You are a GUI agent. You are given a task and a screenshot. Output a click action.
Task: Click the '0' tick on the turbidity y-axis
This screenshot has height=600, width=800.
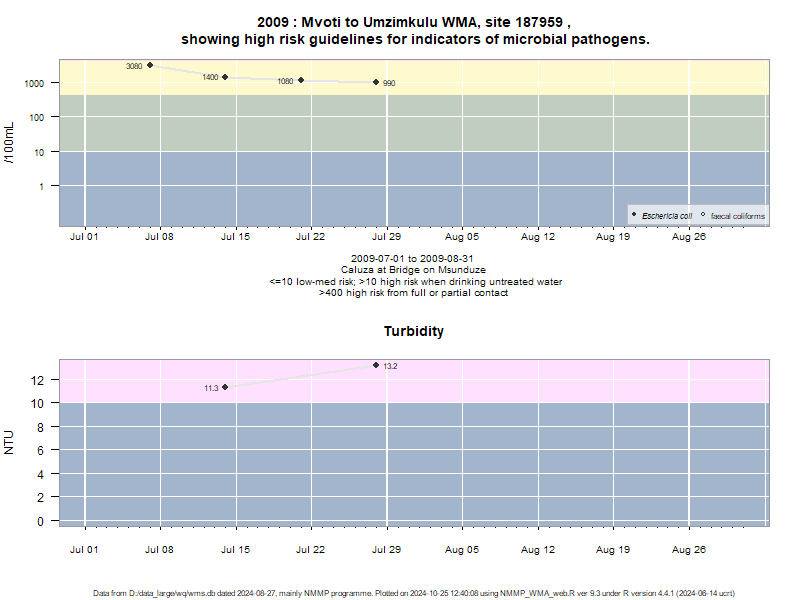tap(40, 521)
